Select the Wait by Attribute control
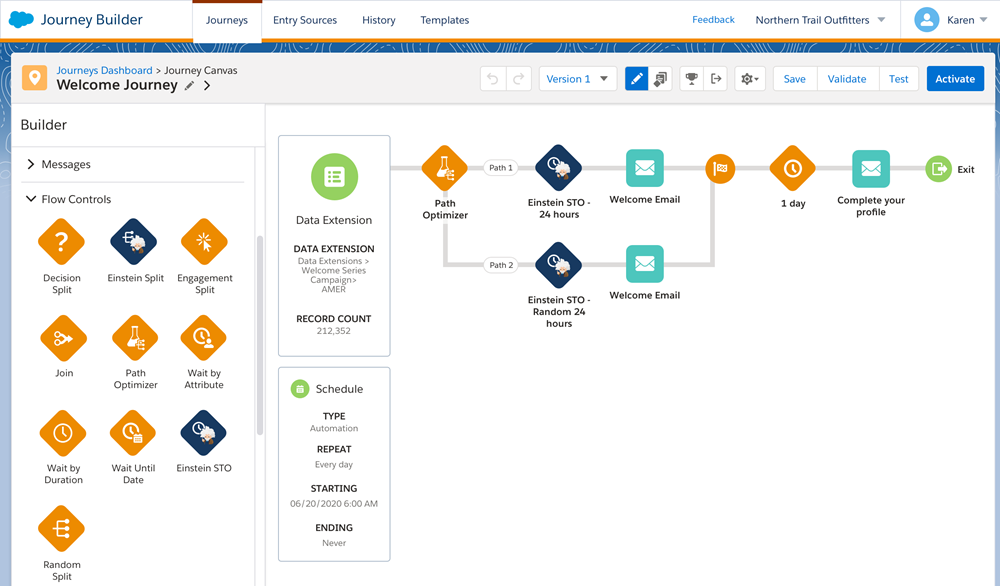This screenshot has height=586, width=1000. point(203,338)
